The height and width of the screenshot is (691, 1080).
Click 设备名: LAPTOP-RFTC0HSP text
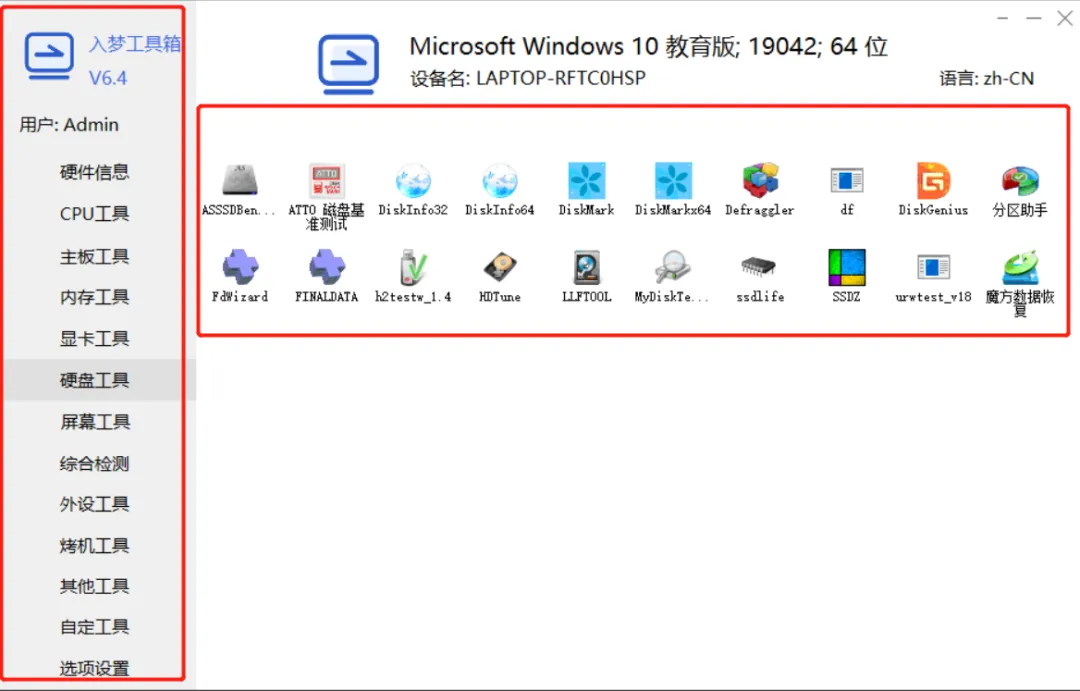tap(528, 79)
